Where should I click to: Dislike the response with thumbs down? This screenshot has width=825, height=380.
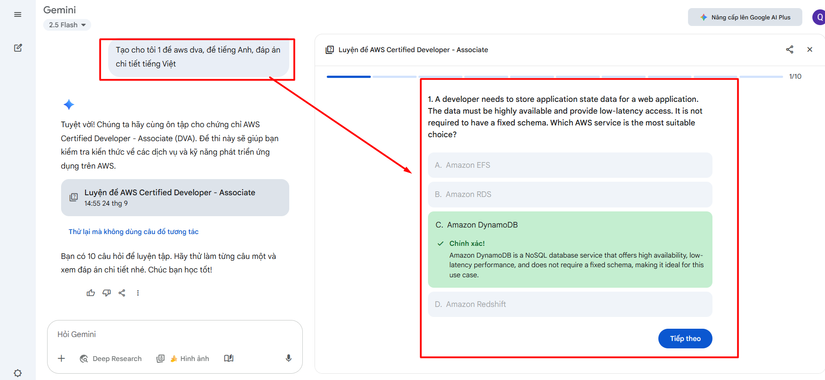[106, 293]
